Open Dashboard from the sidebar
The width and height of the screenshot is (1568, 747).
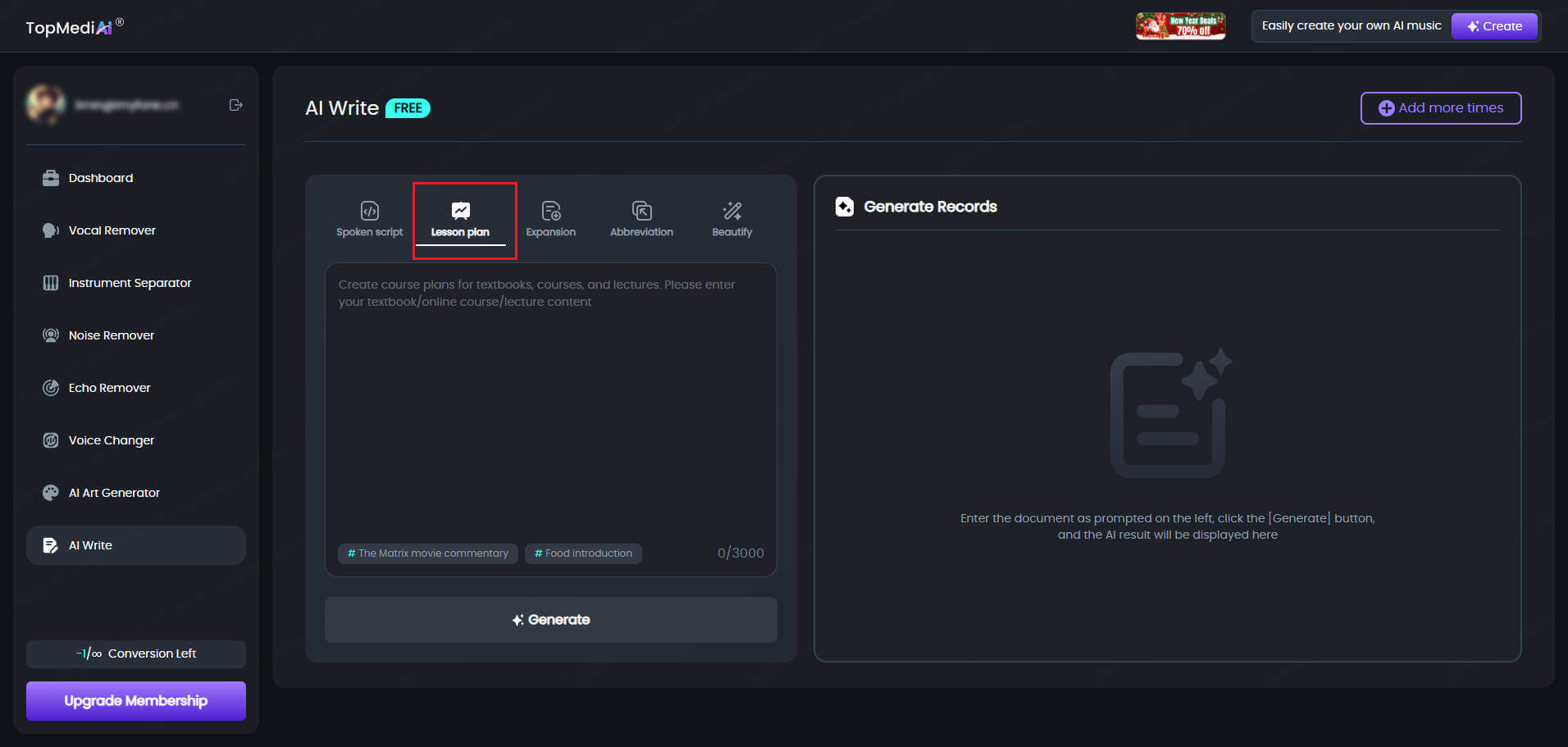tap(136, 178)
